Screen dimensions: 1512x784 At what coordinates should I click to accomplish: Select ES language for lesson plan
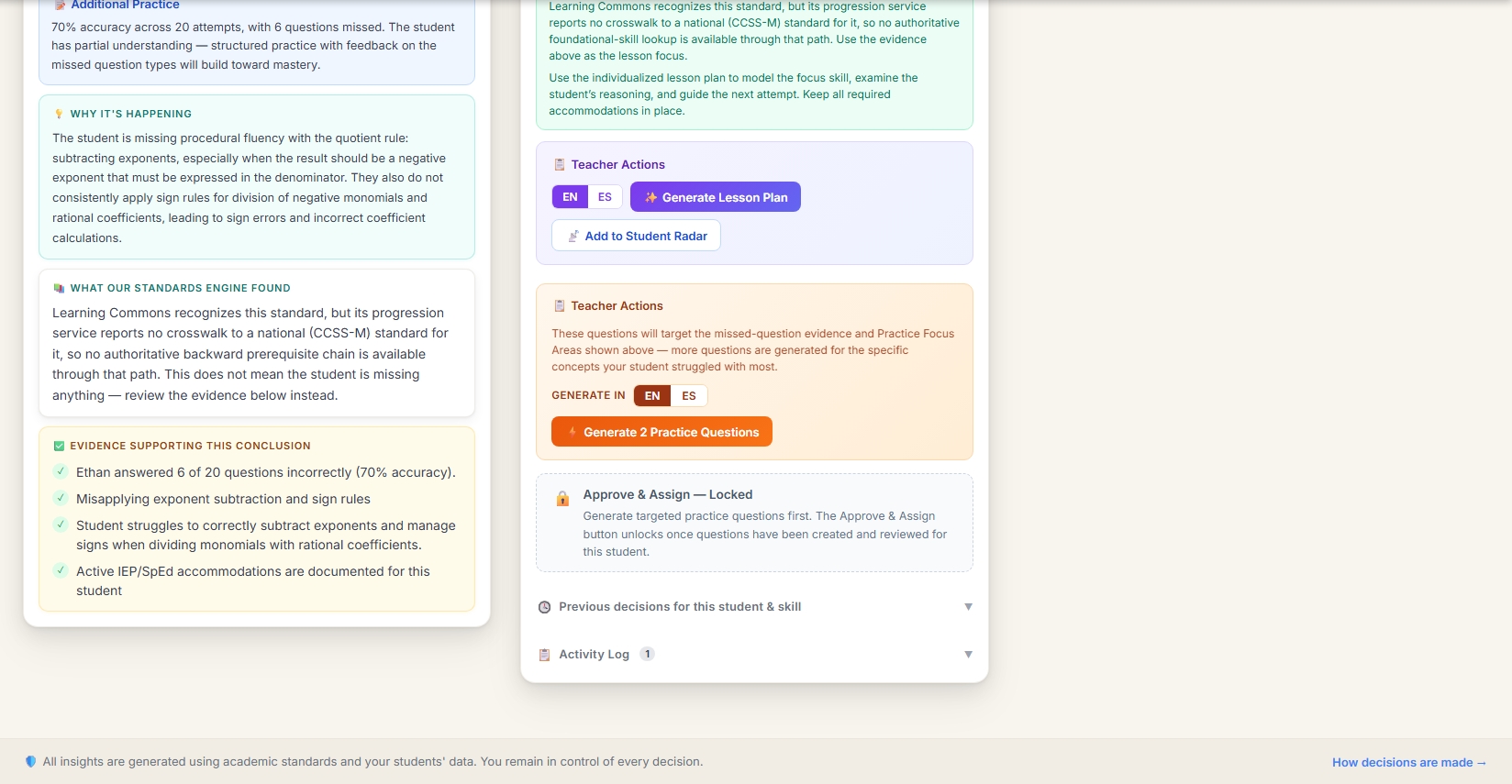click(x=605, y=197)
